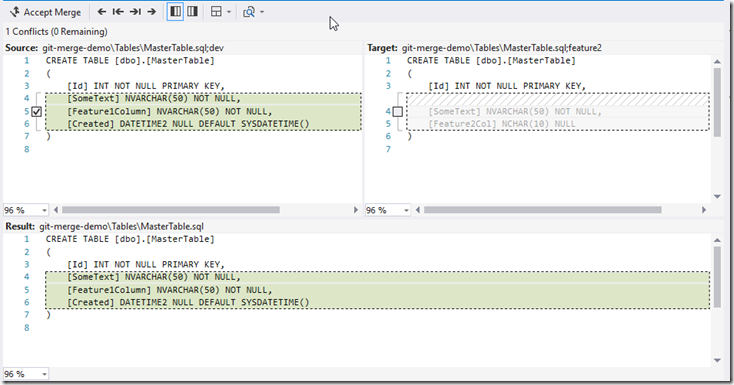
Task: Click CREATE TABLE line in Result pane
Action: pos(130,239)
